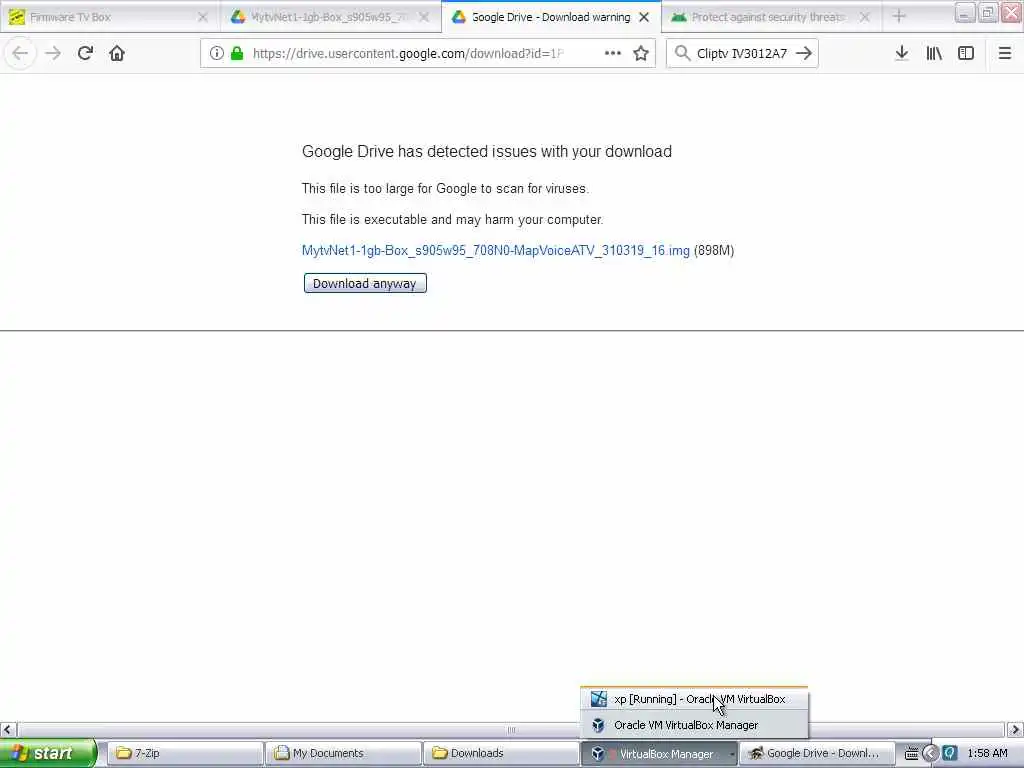Click the horizontal scrollbar thumb
1024x768 pixels.
(511, 729)
